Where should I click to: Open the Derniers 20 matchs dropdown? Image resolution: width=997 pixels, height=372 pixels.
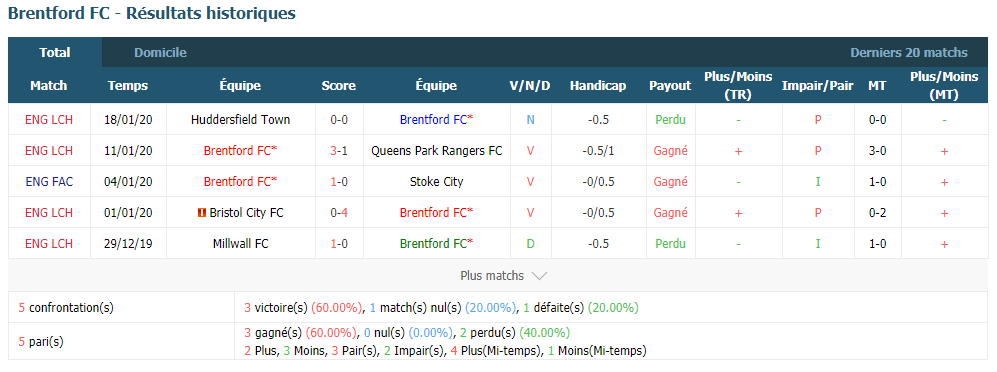[909, 53]
